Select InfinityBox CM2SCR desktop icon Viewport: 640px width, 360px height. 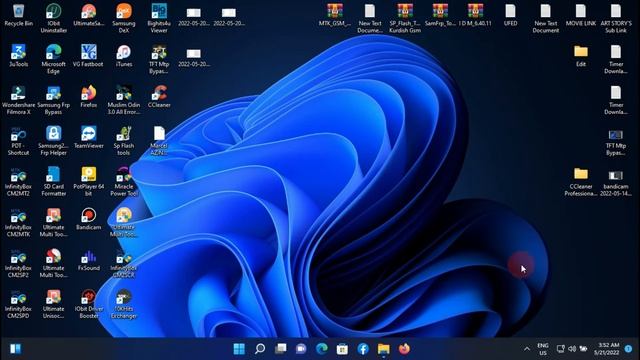tap(124, 263)
